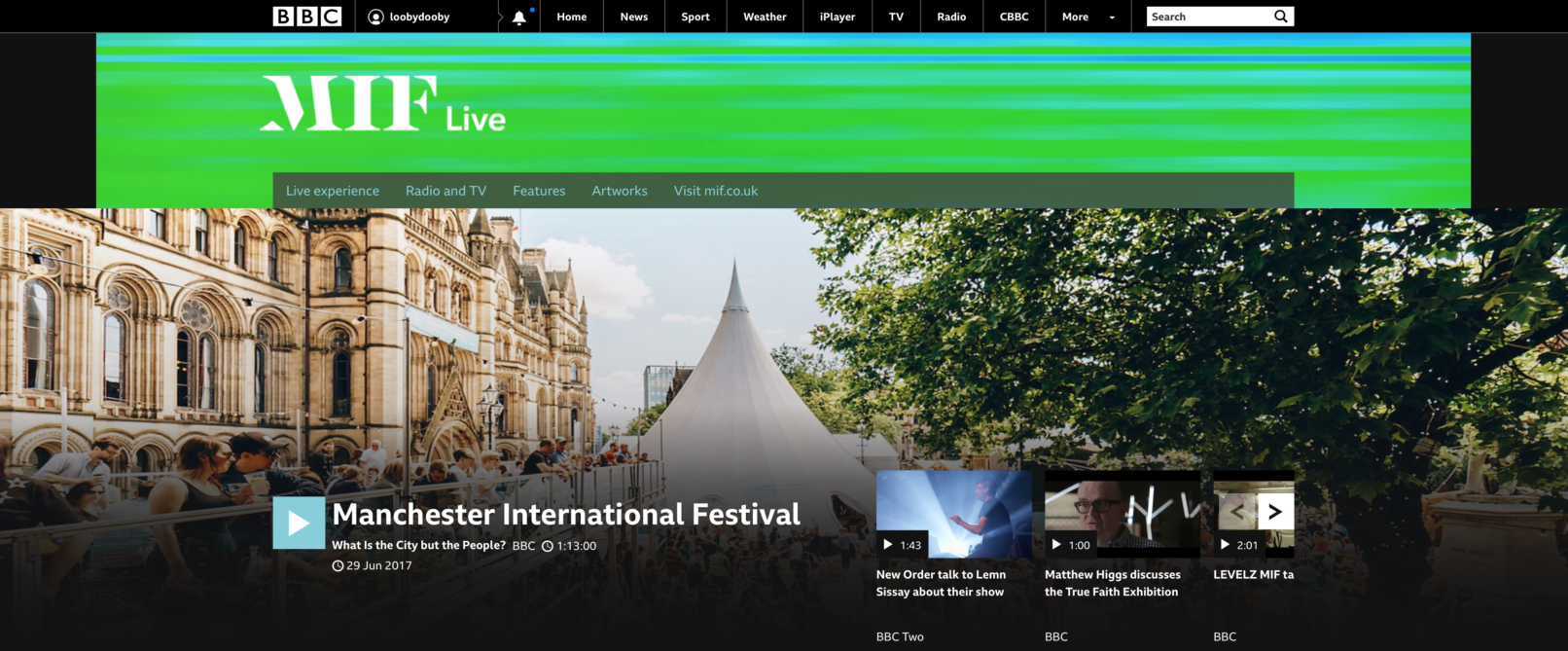Play the 1:00 Matthew Higgs clip
This screenshot has height=651, width=1568.
1122,514
